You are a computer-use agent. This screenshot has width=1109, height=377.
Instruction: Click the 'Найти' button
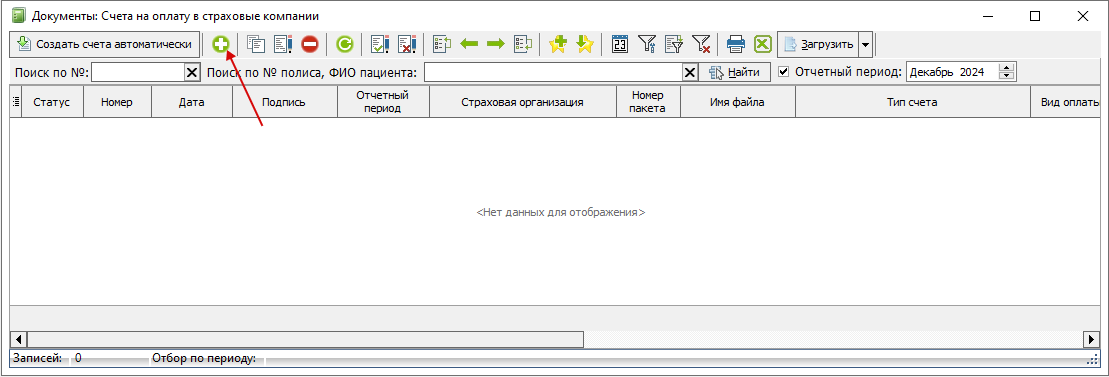[x=736, y=72]
